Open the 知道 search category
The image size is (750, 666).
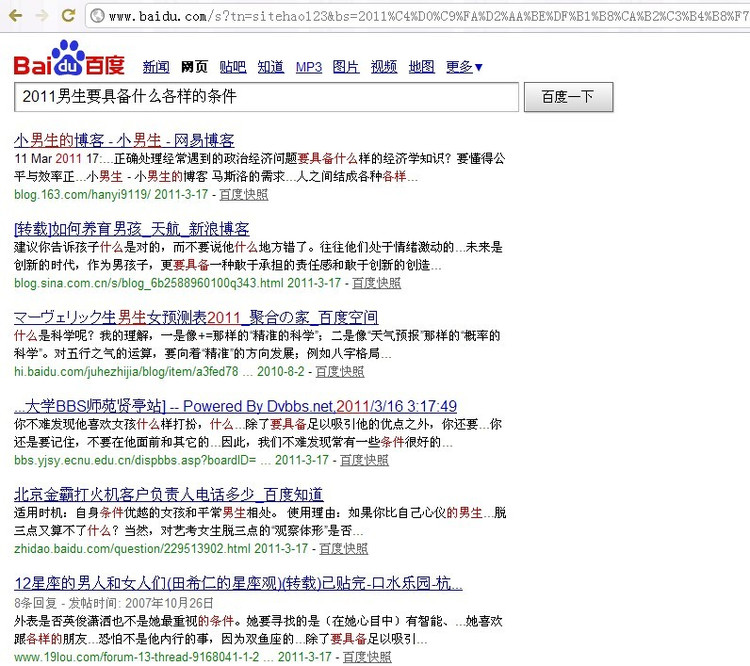[271, 67]
